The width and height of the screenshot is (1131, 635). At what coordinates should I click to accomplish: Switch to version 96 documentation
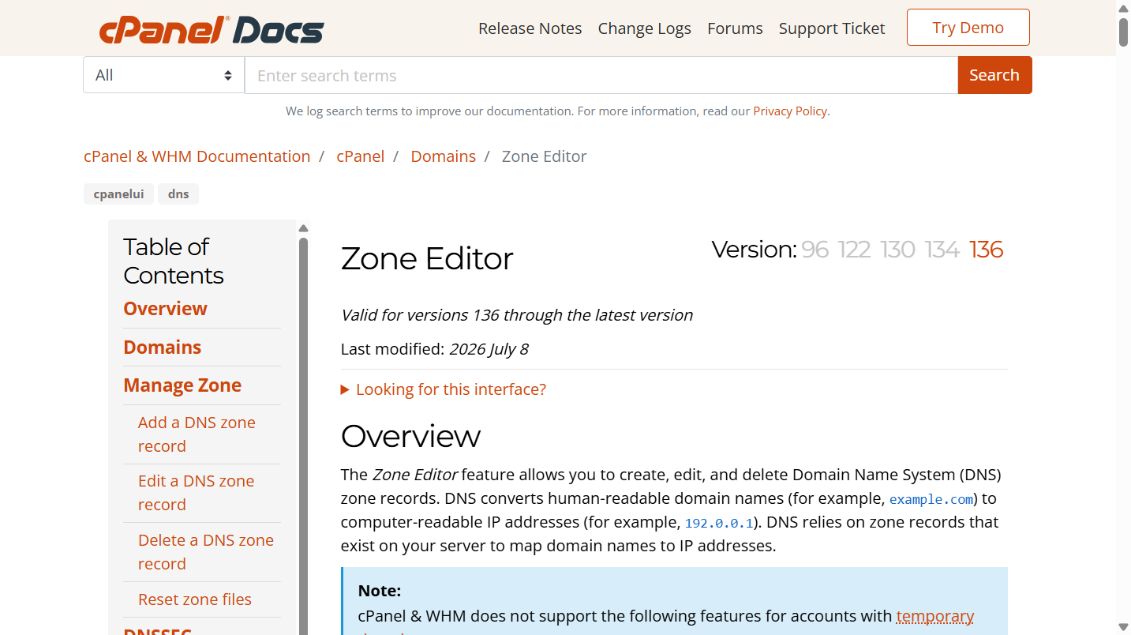[815, 250]
